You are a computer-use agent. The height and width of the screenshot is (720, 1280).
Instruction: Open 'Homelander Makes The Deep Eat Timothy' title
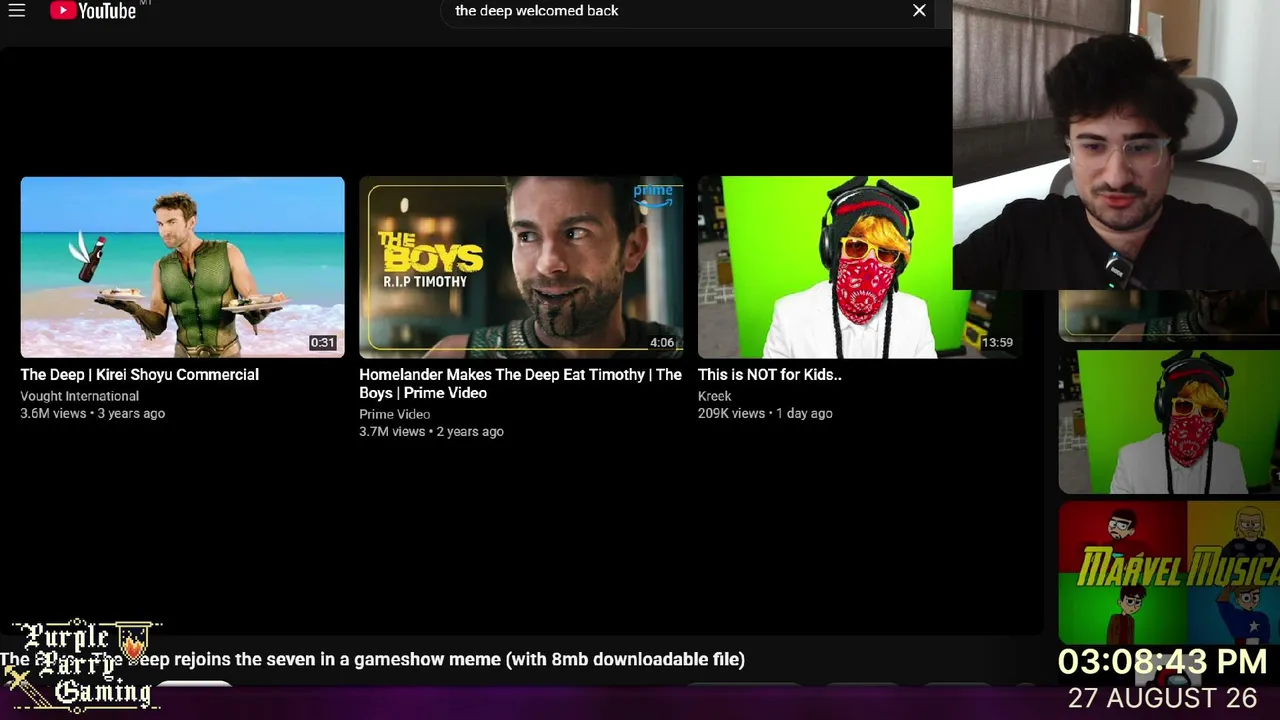point(520,384)
